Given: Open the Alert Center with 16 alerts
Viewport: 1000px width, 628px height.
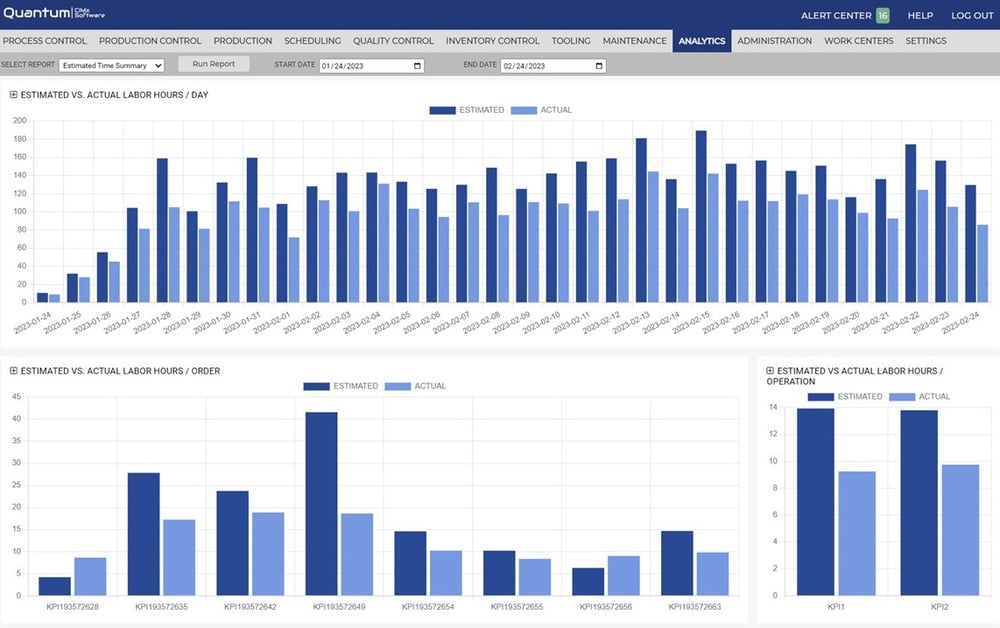Looking at the screenshot, I should tap(846, 15).
